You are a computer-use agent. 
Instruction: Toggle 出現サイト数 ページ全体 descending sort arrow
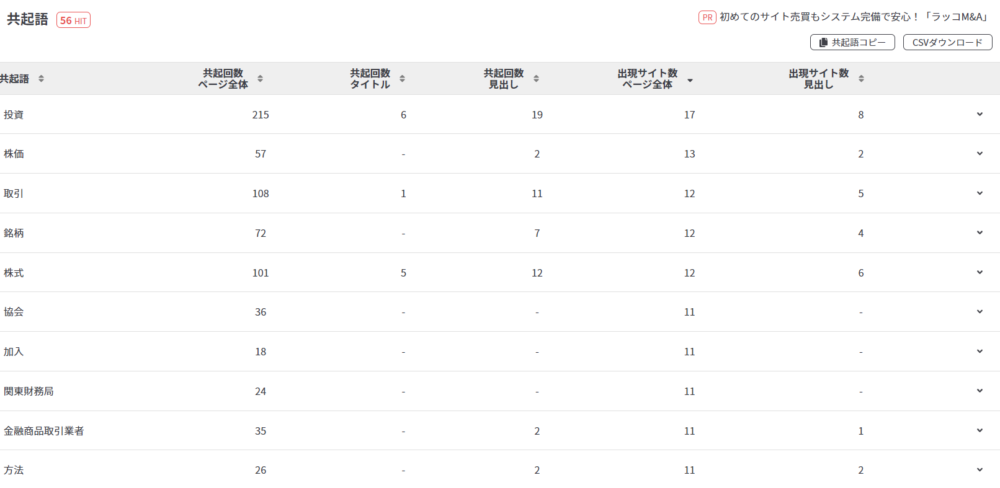pos(690,80)
